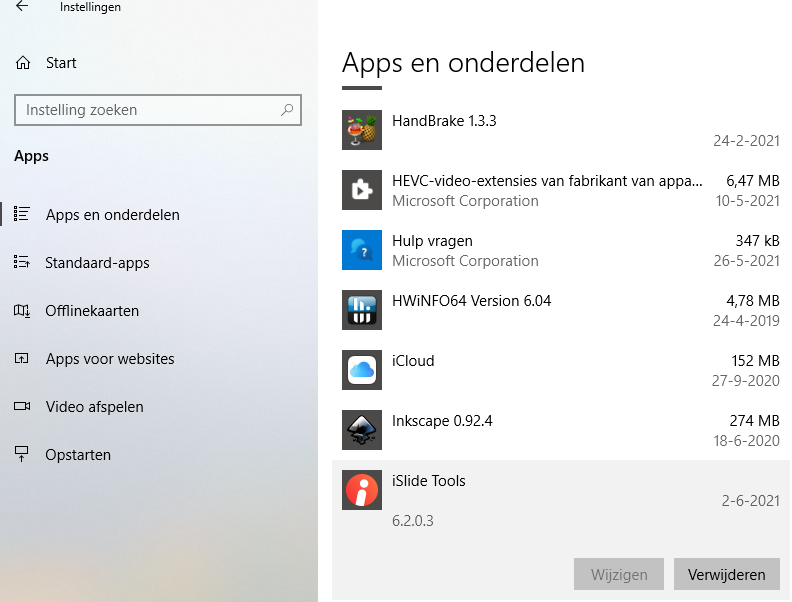Image resolution: width=792 pixels, height=602 pixels.
Task: Focus the Instelling zoeken search field
Action: [158, 110]
